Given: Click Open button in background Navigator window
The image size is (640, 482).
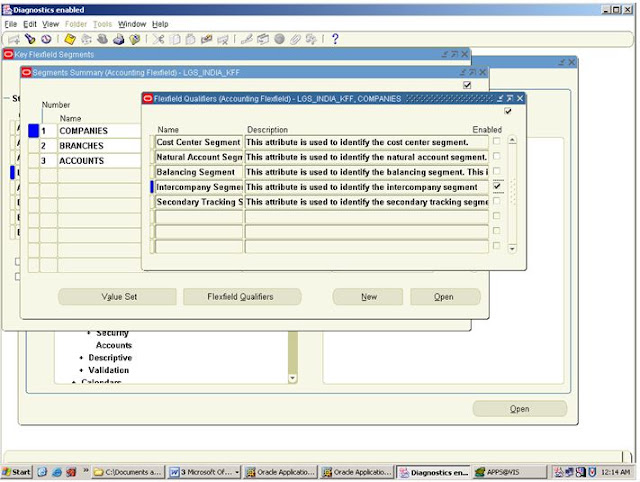Looking at the screenshot, I should 520,409.
